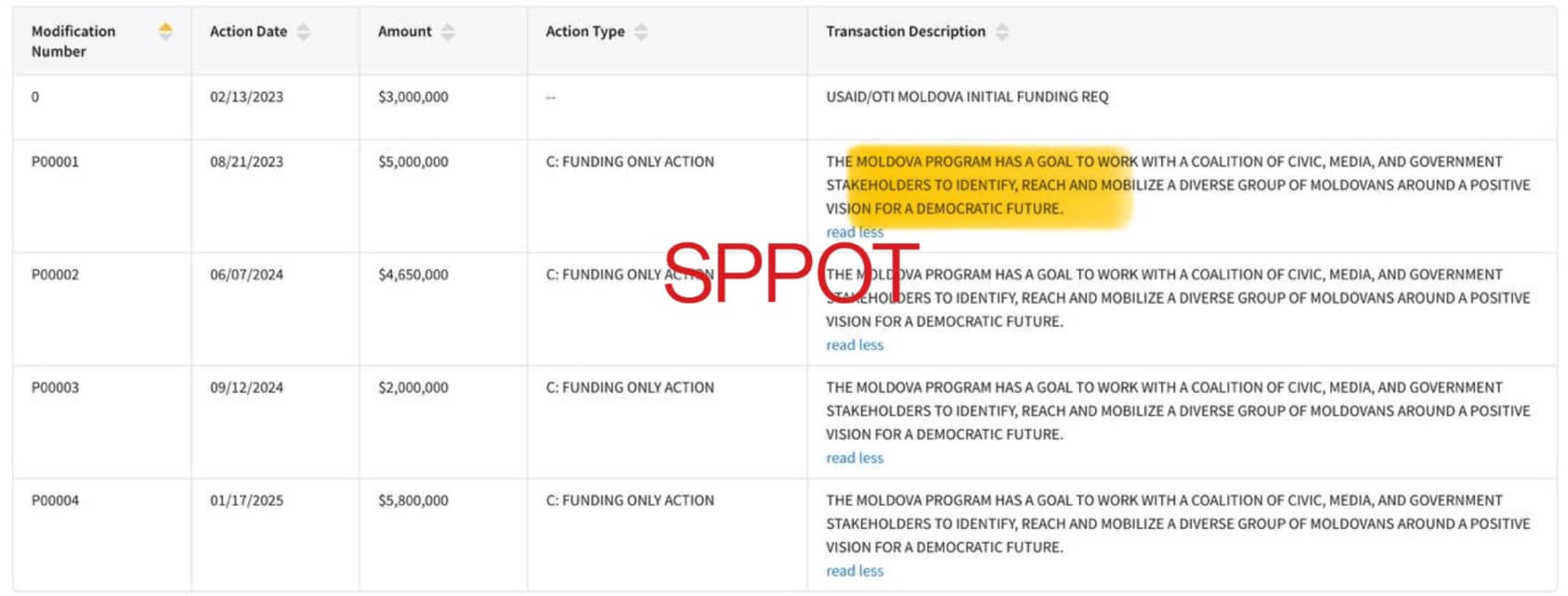The width and height of the screenshot is (1568, 596).
Task: Sort by Amount column icon
Action: point(448,32)
